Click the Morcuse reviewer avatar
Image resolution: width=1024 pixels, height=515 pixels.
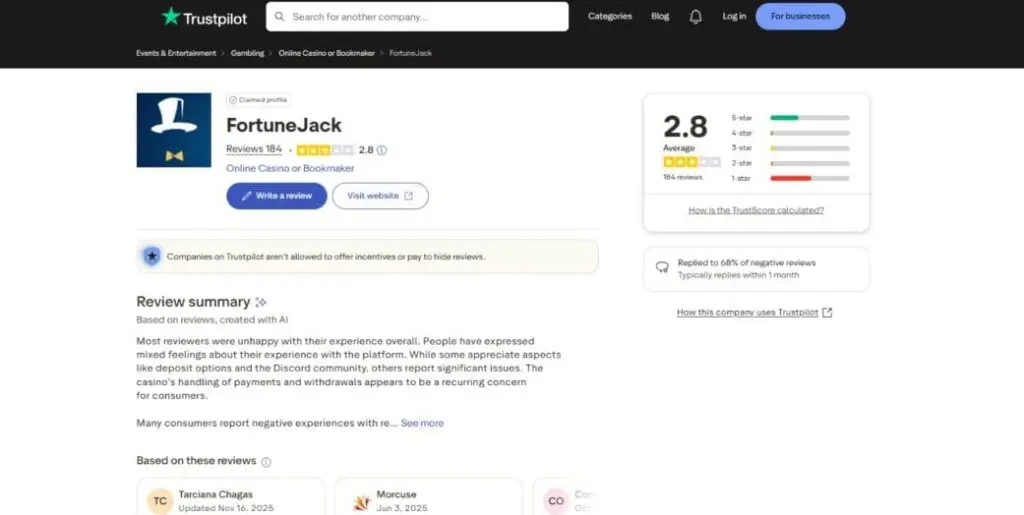360,500
